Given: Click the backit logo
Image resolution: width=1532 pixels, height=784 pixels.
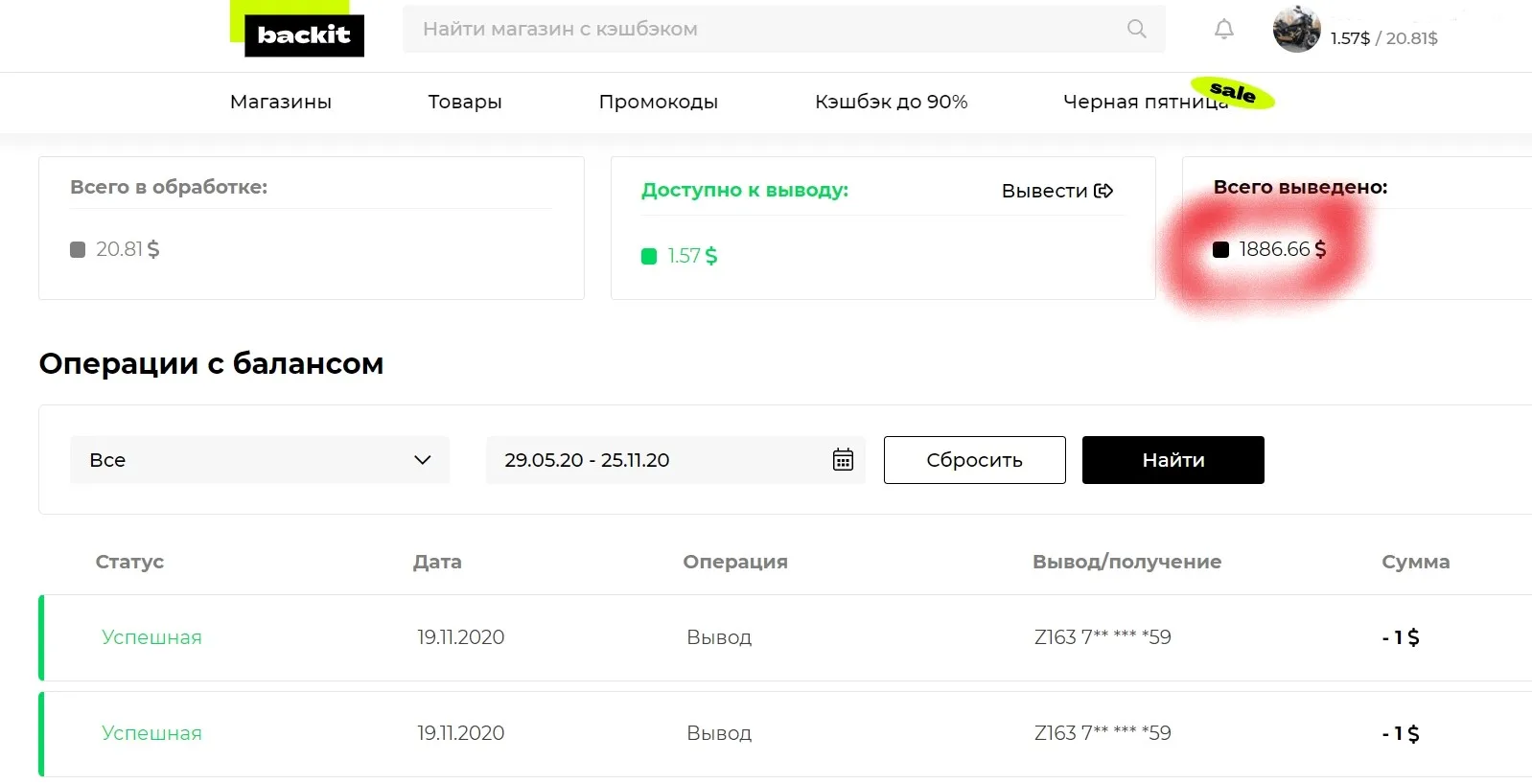Looking at the screenshot, I should pyautogui.click(x=304, y=35).
